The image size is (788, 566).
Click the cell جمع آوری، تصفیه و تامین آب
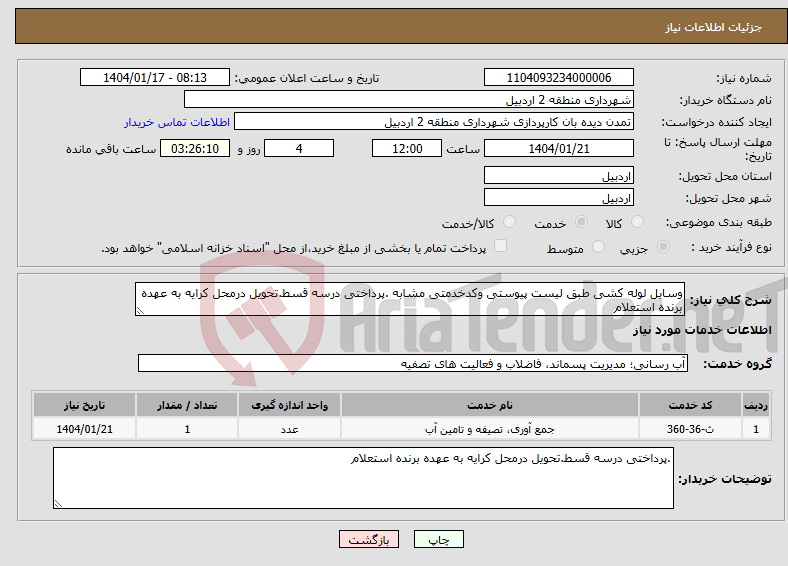[490, 429]
